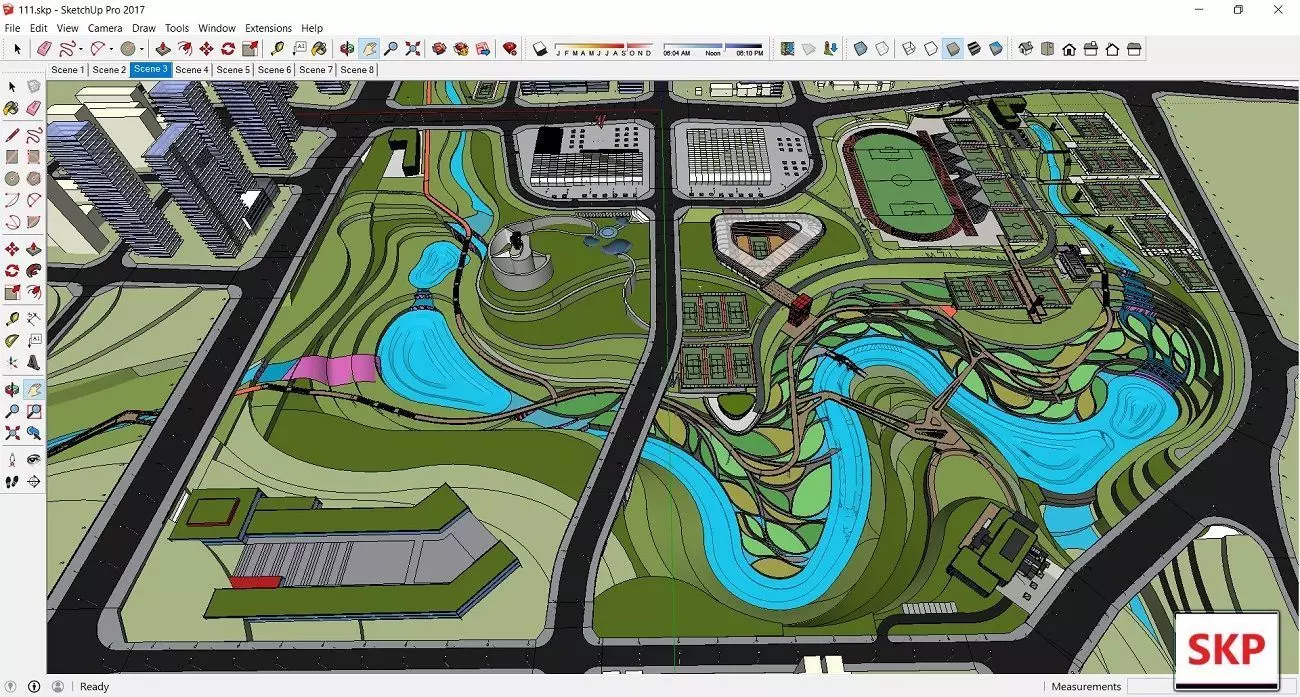
Task: Click the Previous view tool
Action: [34, 434]
